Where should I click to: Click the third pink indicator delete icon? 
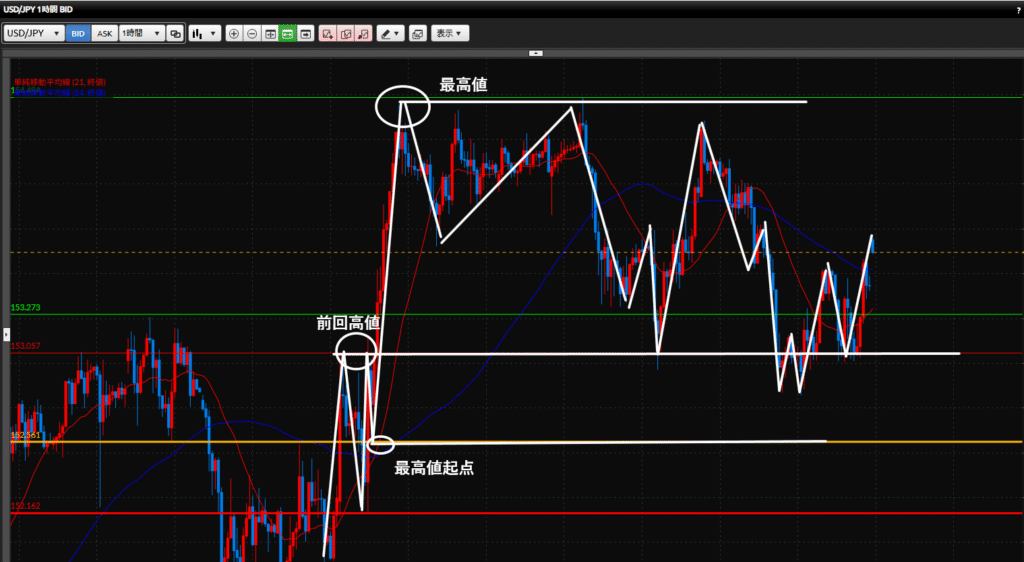(364, 33)
